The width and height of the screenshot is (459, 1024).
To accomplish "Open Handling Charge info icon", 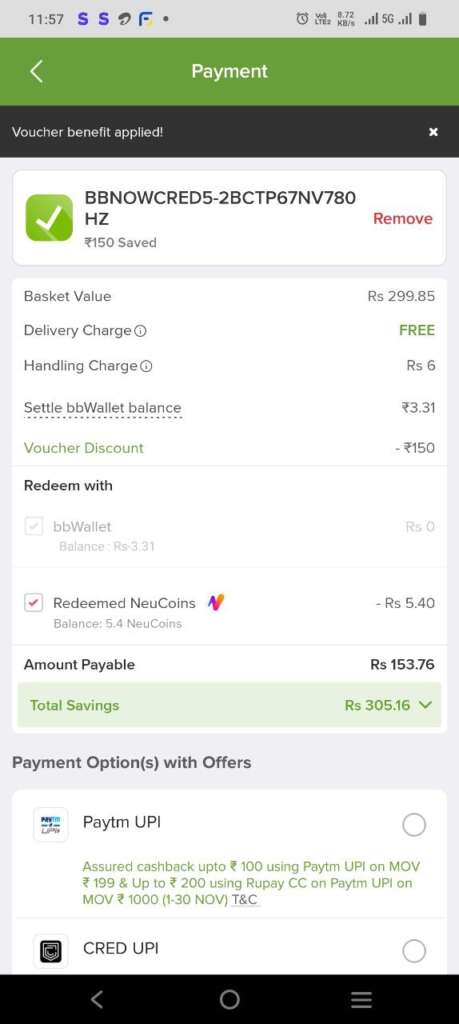I will [146, 366].
